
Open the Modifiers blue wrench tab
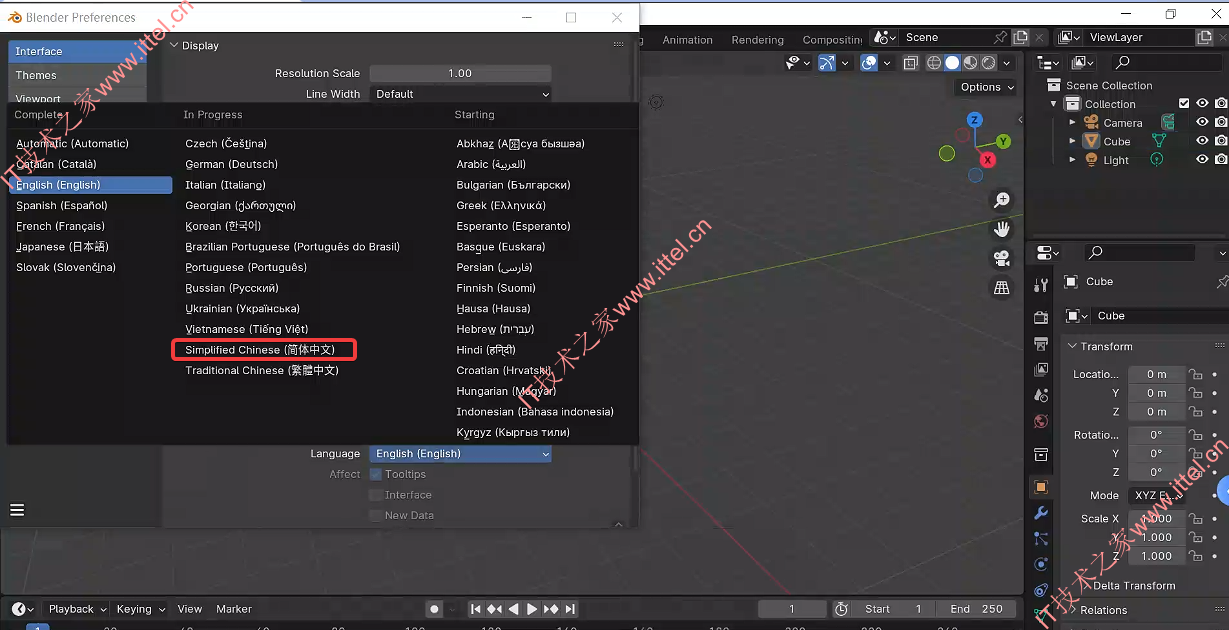(1041, 513)
